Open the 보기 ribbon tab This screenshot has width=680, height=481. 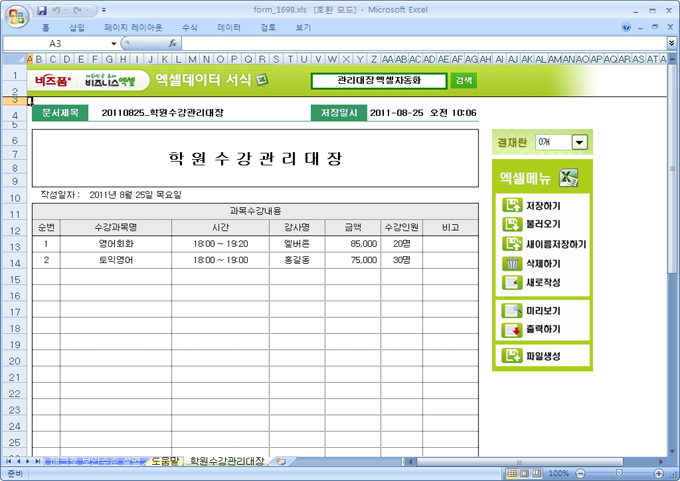click(303, 28)
